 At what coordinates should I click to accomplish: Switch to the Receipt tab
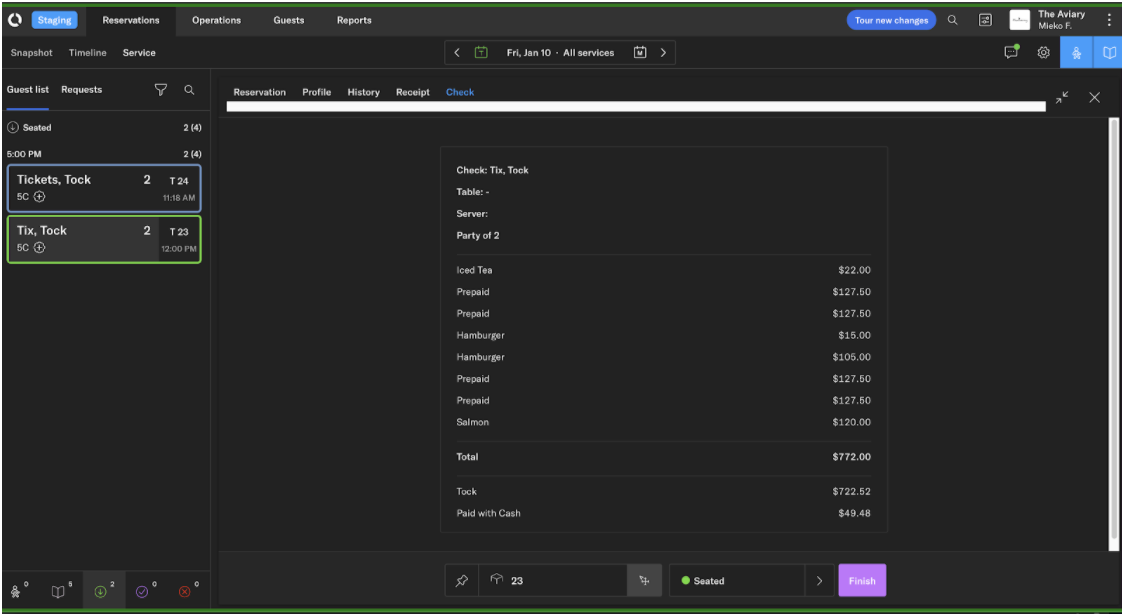tap(412, 92)
